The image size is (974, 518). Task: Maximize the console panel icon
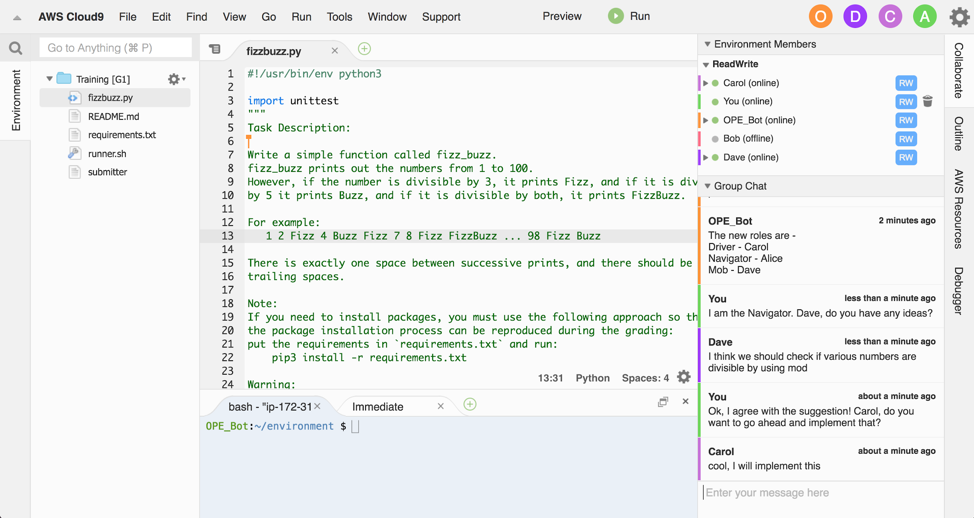pyautogui.click(x=663, y=402)
